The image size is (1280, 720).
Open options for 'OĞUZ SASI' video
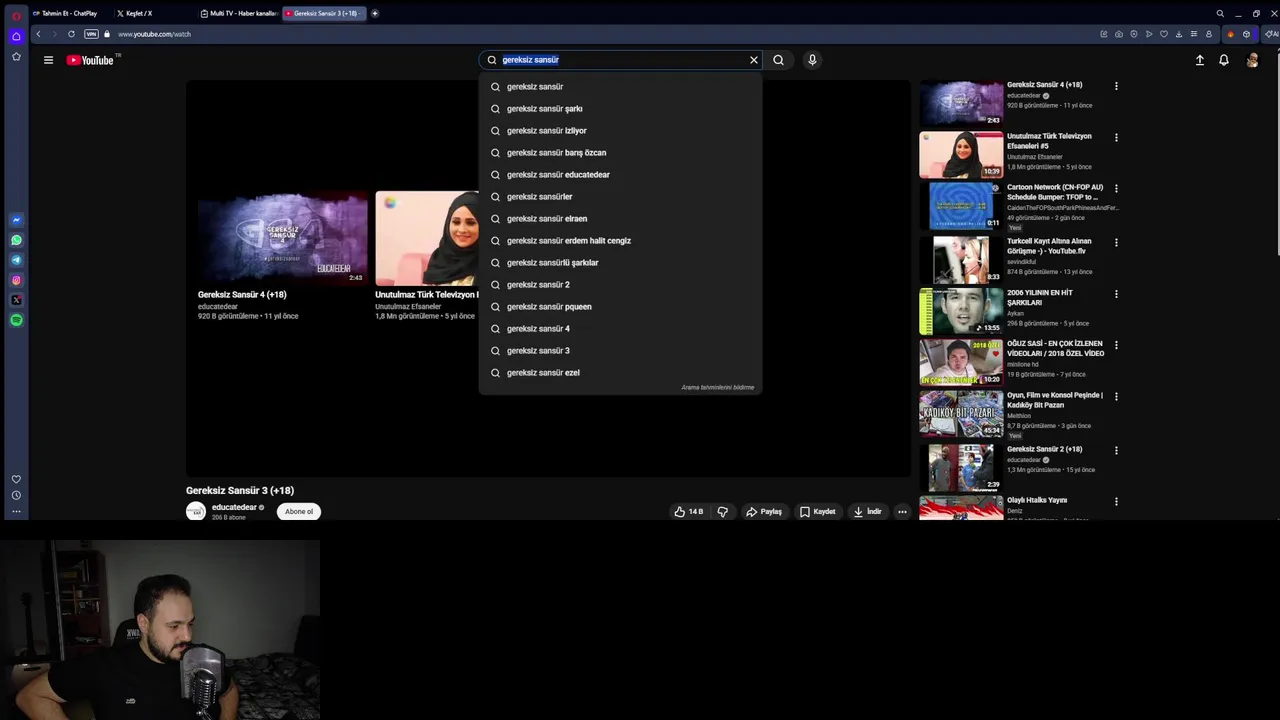[1116, 345]
